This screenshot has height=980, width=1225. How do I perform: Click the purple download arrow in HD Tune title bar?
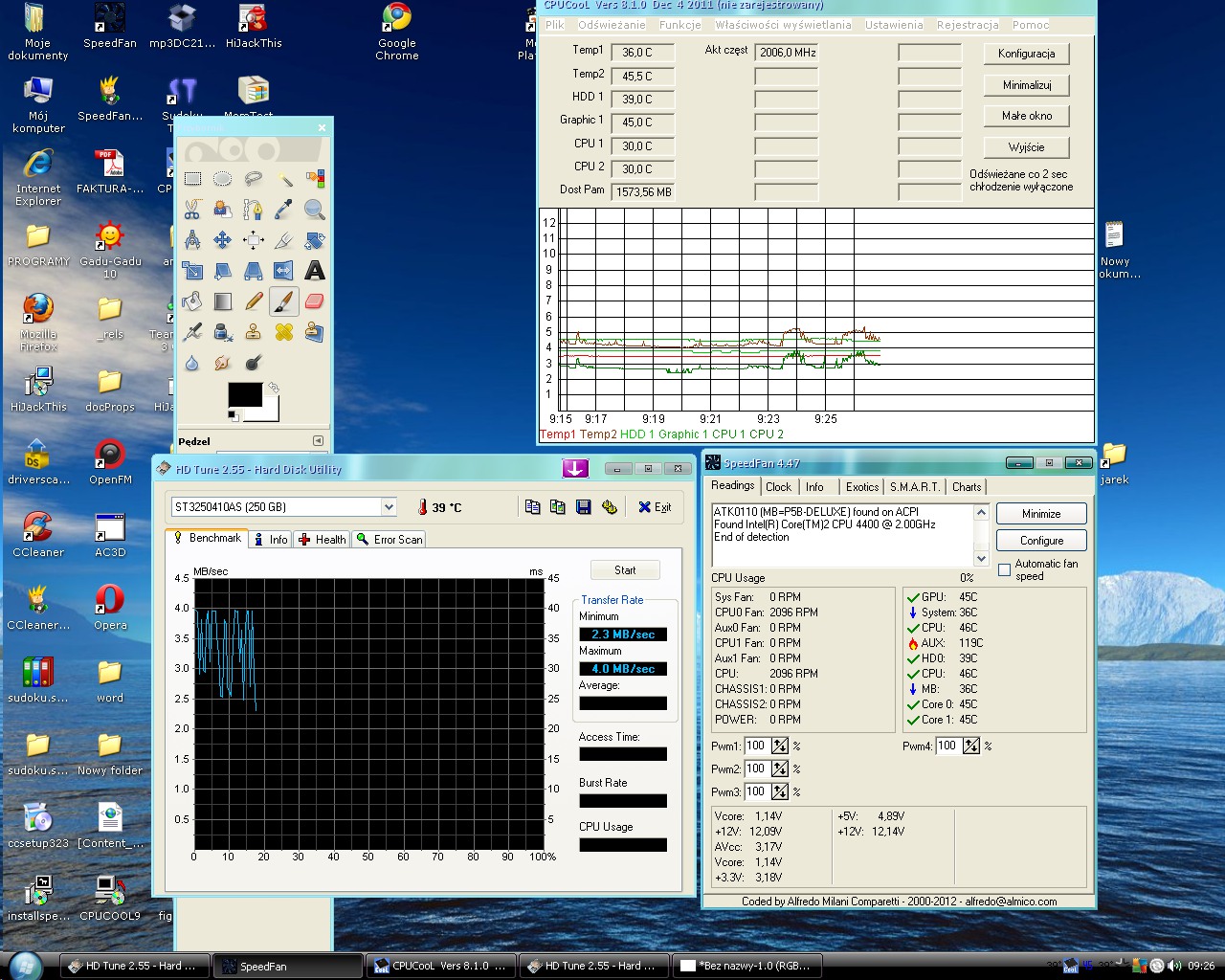[575, 468]
